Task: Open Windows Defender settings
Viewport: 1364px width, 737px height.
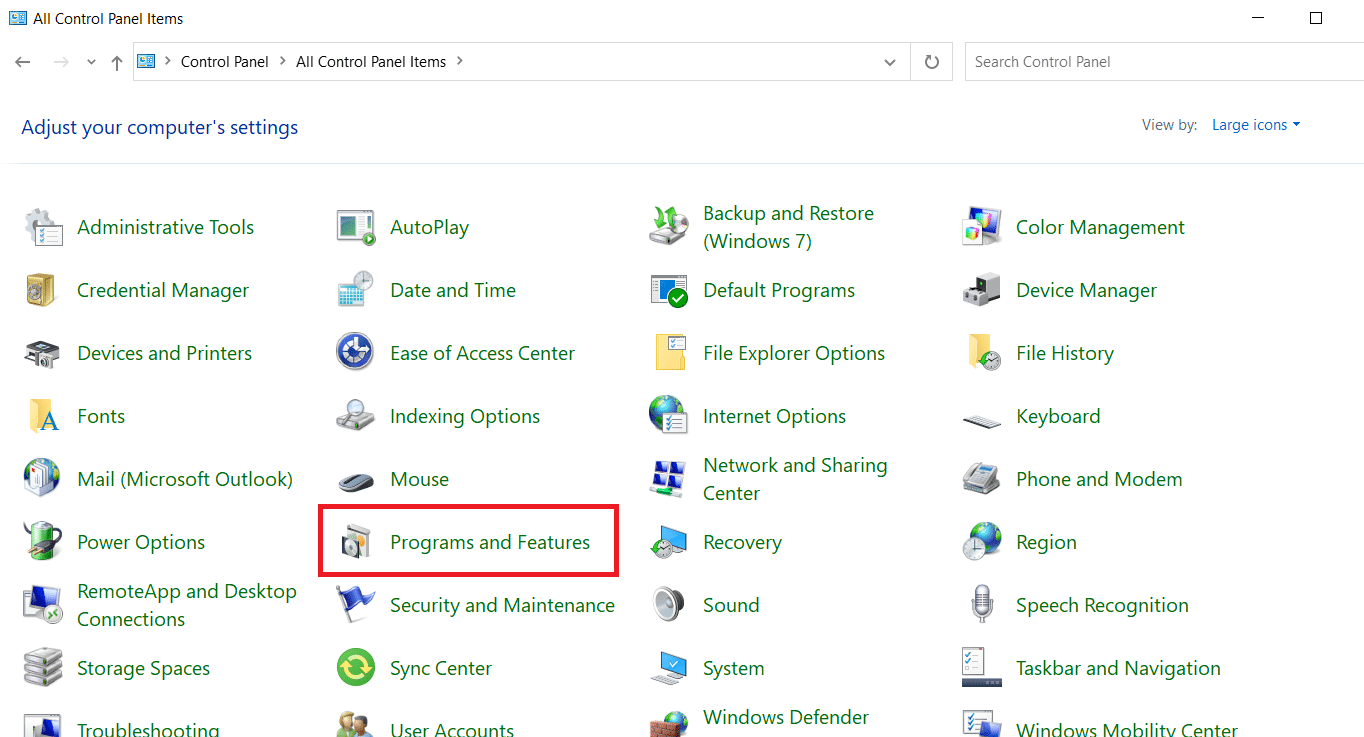Action: [786, 717]
